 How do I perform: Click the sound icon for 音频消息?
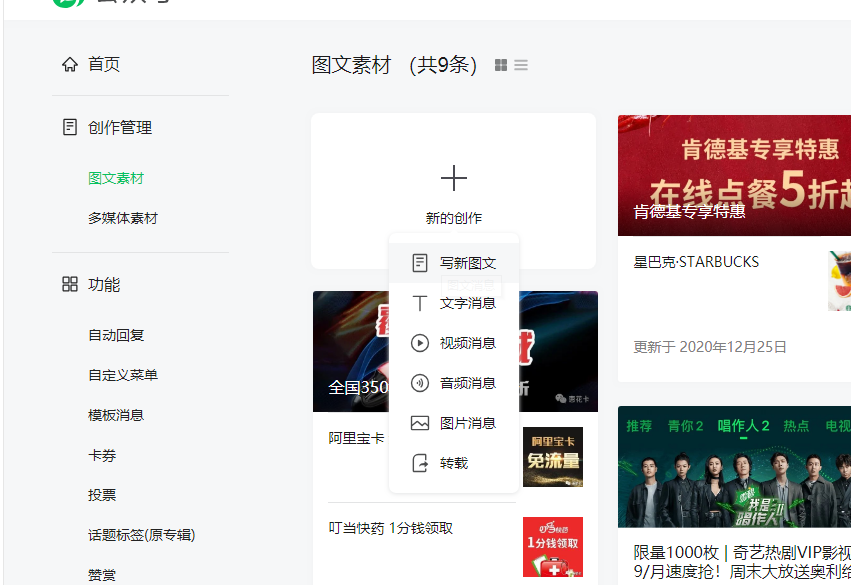pyautogui.click(x=420, y=383)
